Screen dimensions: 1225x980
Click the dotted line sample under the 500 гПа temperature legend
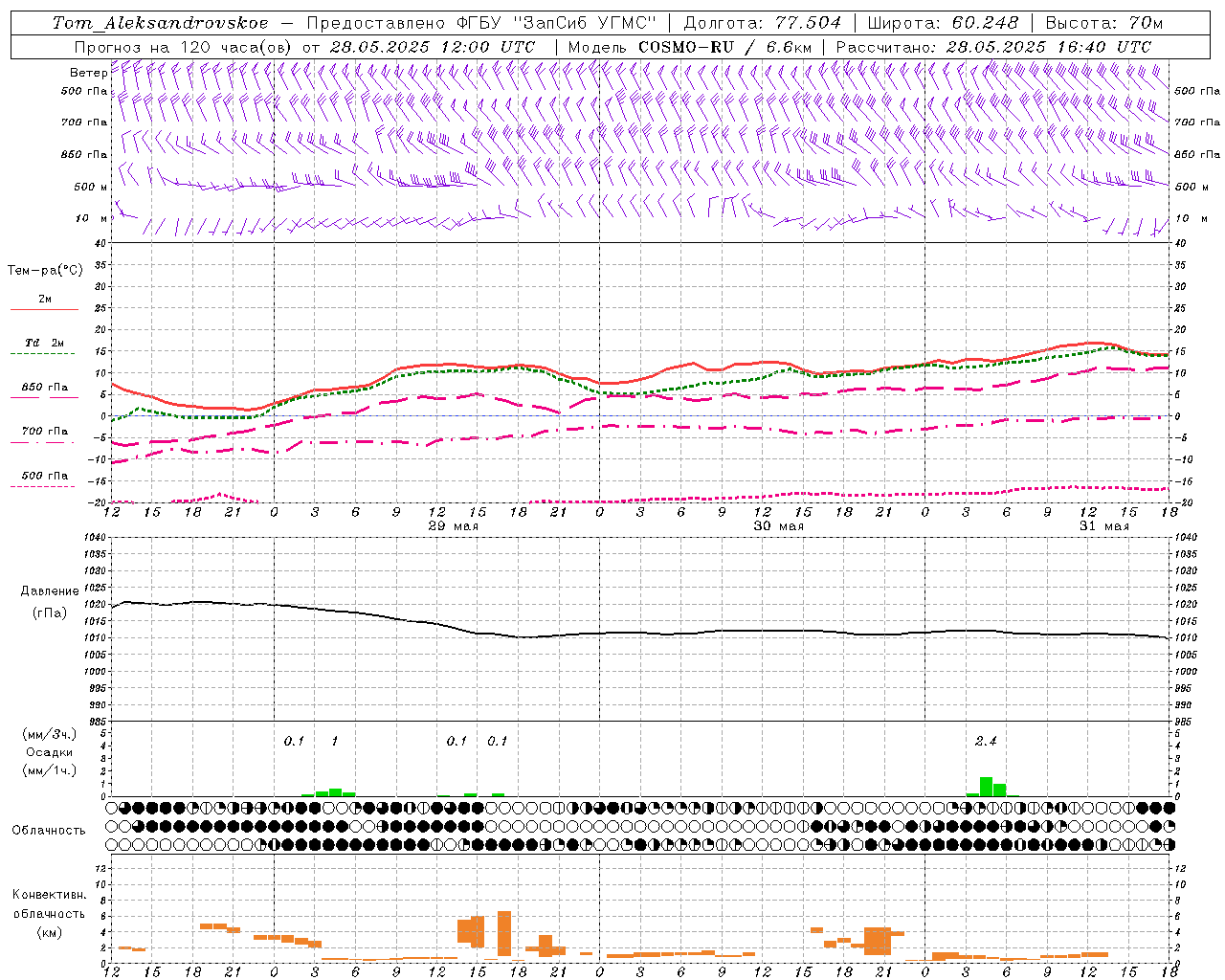[42, 486]
